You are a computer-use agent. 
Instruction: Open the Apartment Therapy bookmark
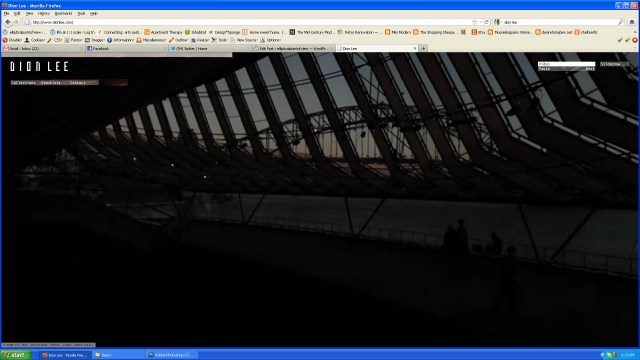pyautogui.click(x=163, y=32)
